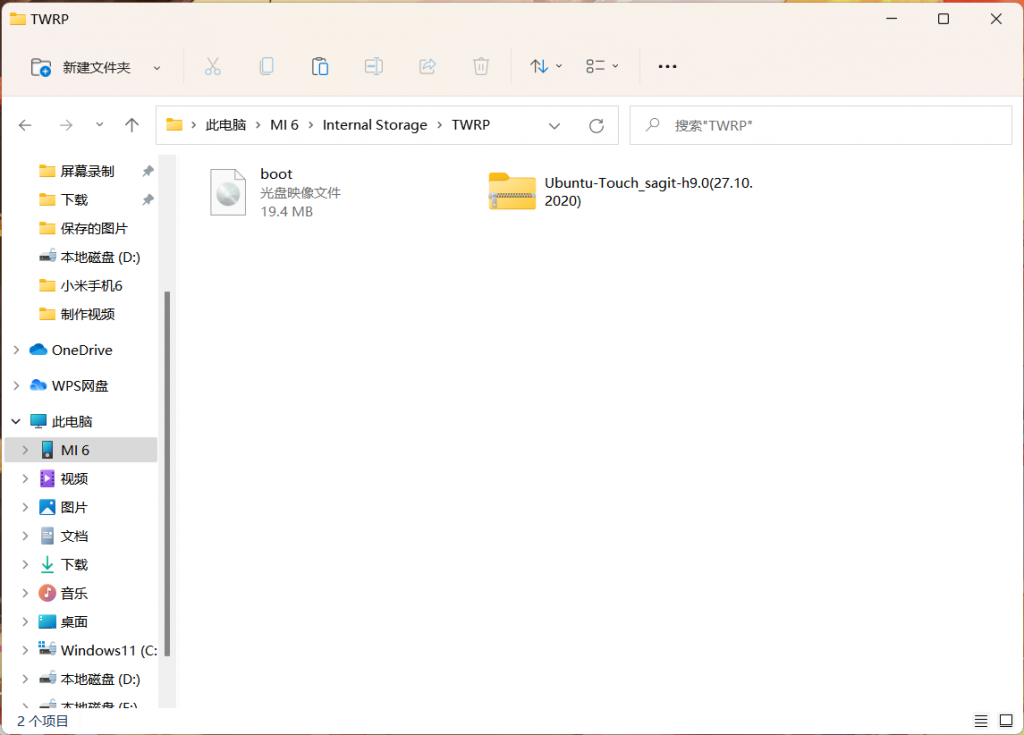Click Internal Storage in address breadcrumb
1024x735 pixels.
[375, 125]
